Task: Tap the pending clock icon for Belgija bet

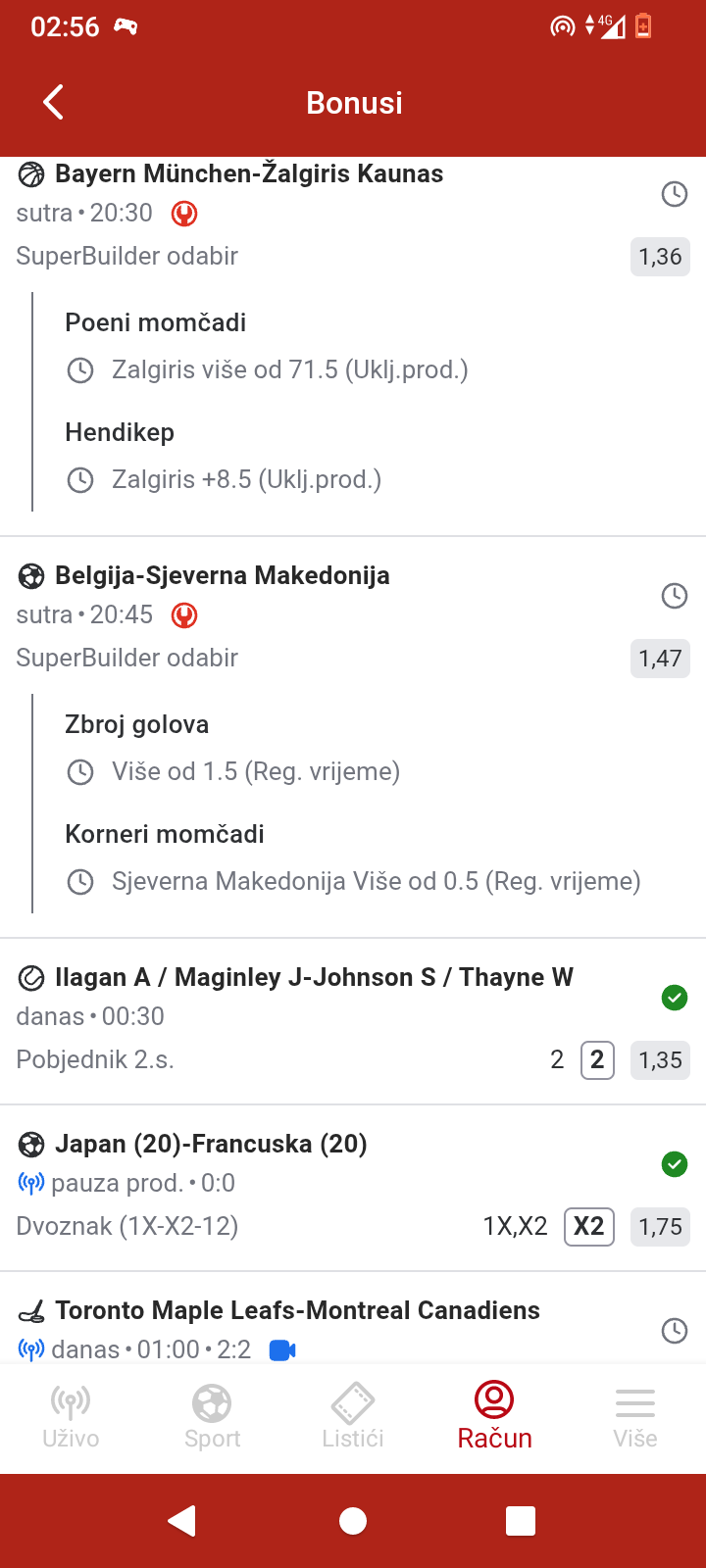Action: coord(675,596)
